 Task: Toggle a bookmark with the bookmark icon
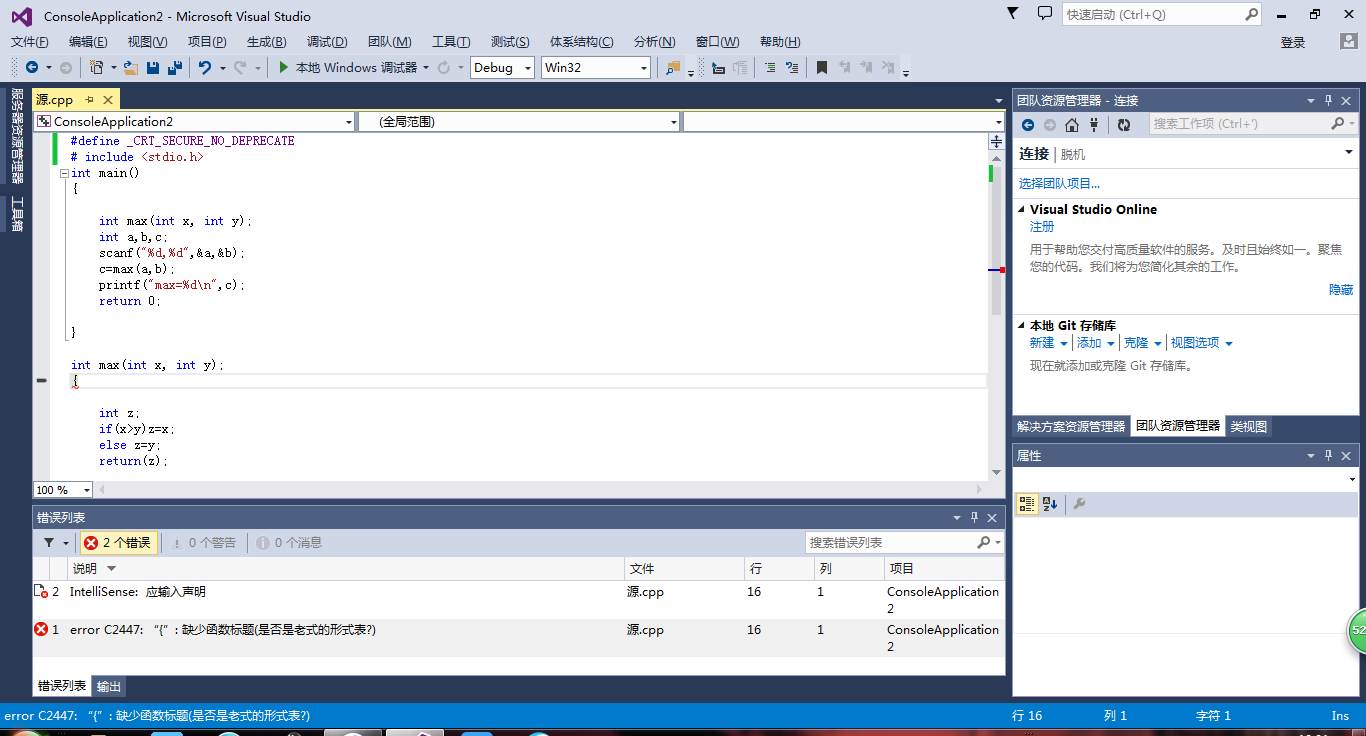[822, 68]
